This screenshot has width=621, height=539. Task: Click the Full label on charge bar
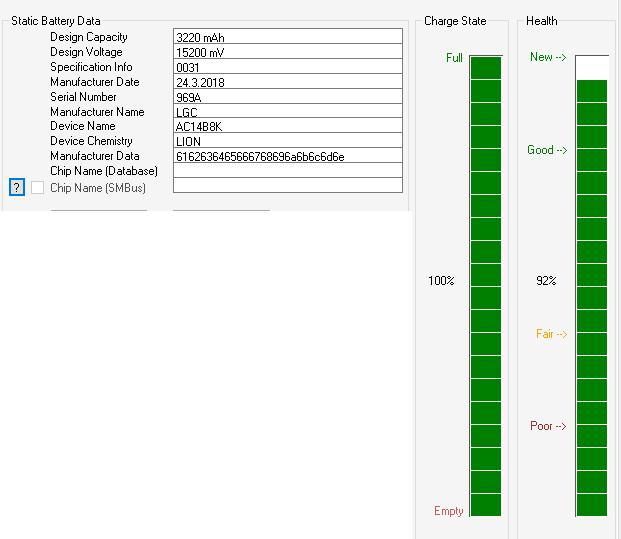pos(454,58)
